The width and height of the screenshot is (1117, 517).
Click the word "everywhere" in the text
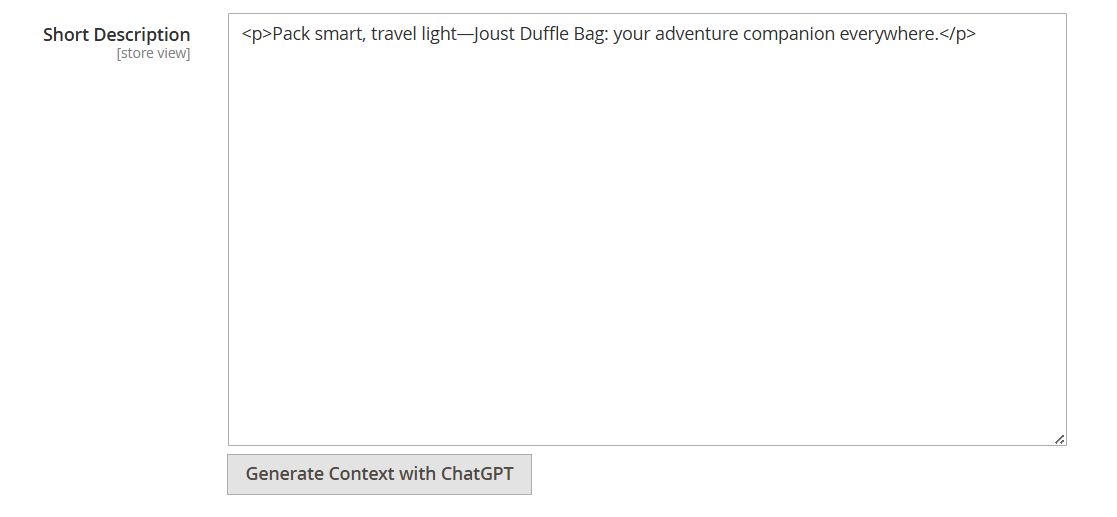coord(887,34)
